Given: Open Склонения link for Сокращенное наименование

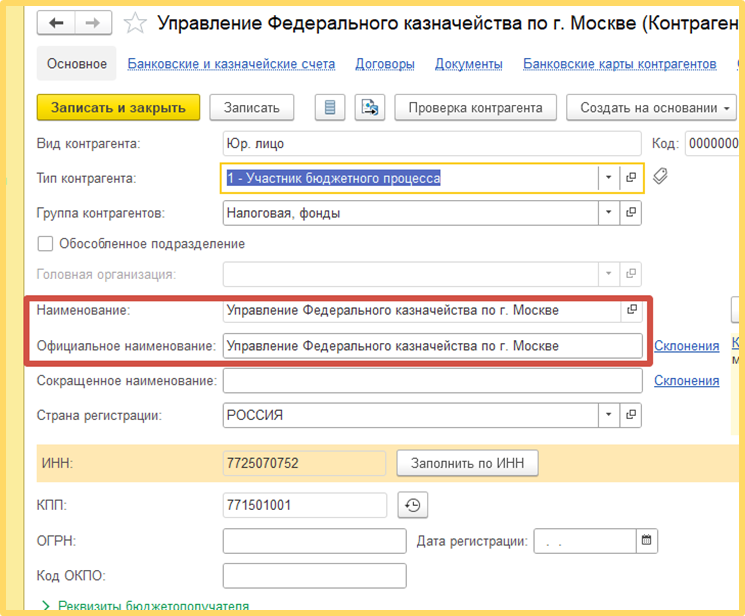Looking at the screenshot, I should tap(687, 380).
